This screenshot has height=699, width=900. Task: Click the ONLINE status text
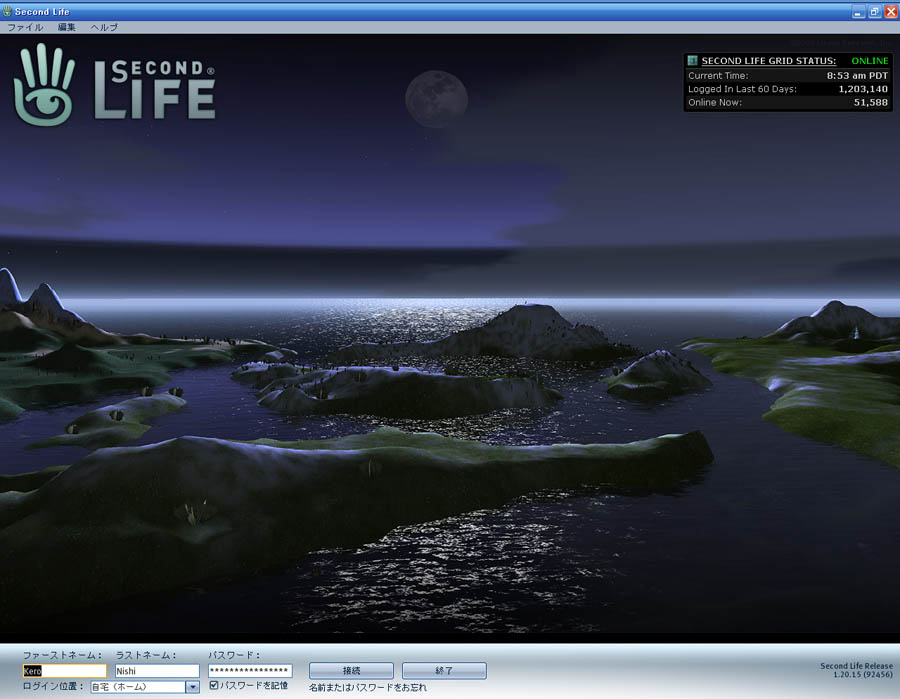tap(870, 61)
